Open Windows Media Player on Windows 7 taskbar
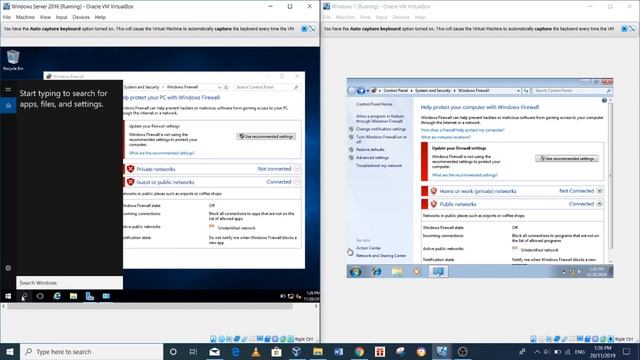 click(417, 271)
